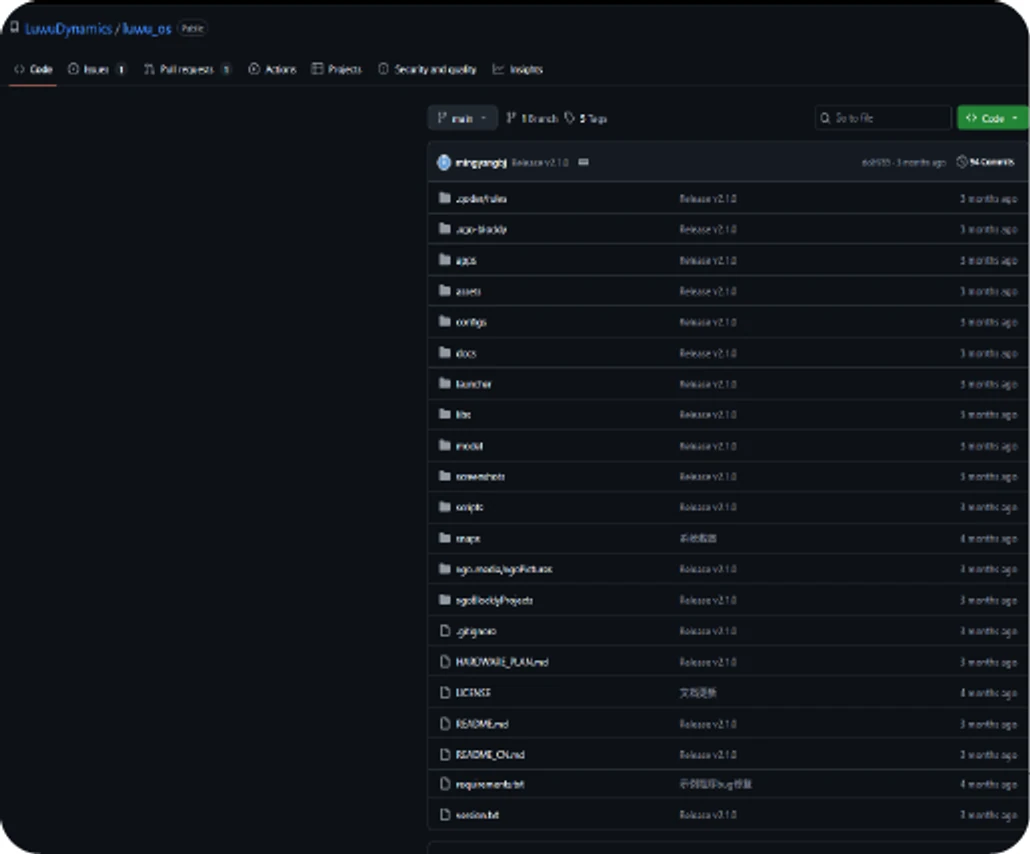
Task: Click folder icon of screenshots row
Action: [445, 476]
